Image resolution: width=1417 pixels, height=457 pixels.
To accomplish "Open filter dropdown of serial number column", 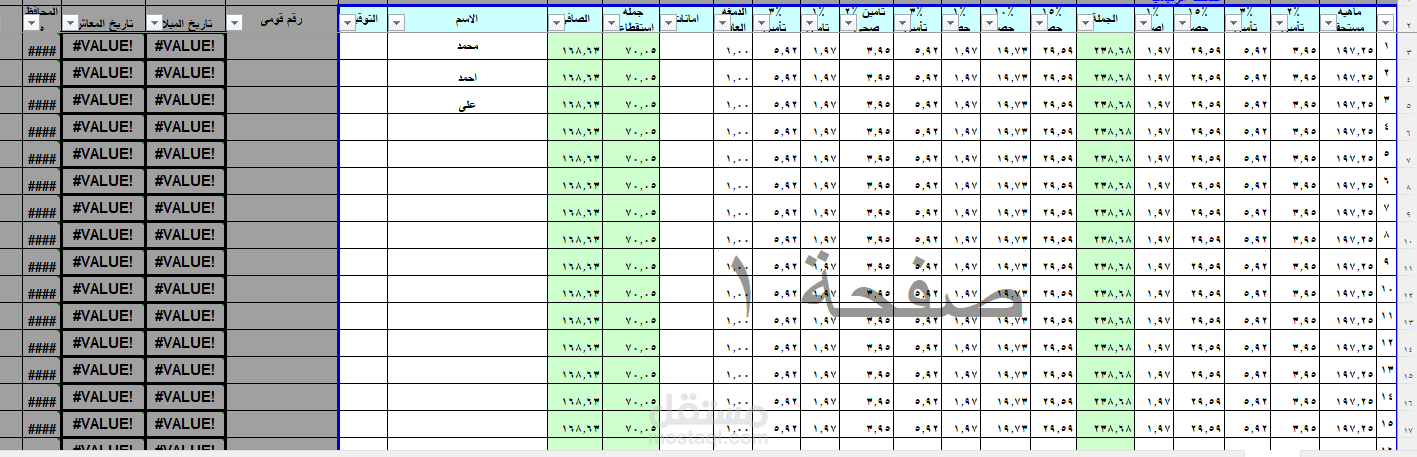I will [1385, 23].
